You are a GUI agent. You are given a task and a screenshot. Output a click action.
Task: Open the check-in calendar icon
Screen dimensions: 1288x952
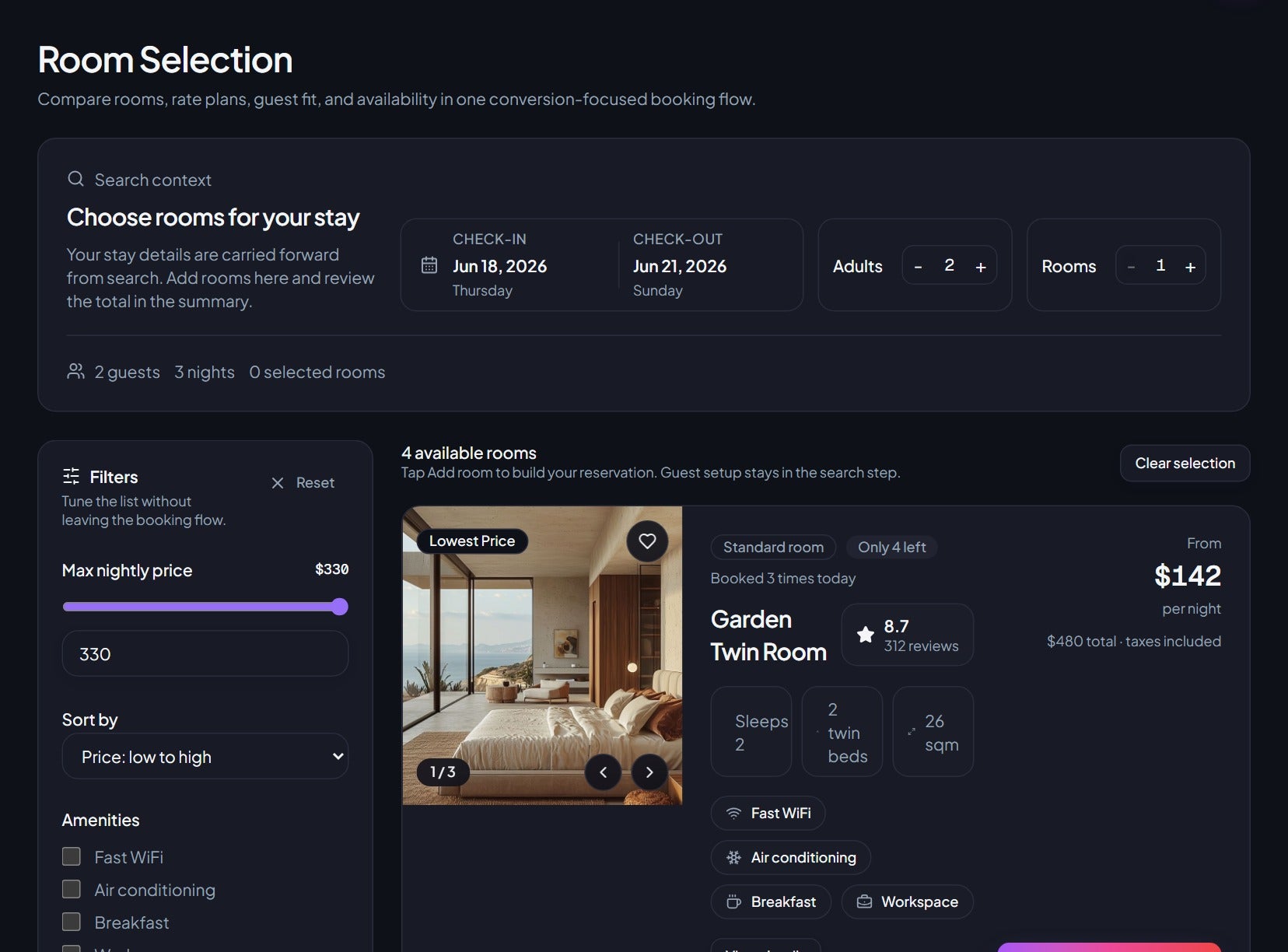pyautogui.click(x=429, y=265)
